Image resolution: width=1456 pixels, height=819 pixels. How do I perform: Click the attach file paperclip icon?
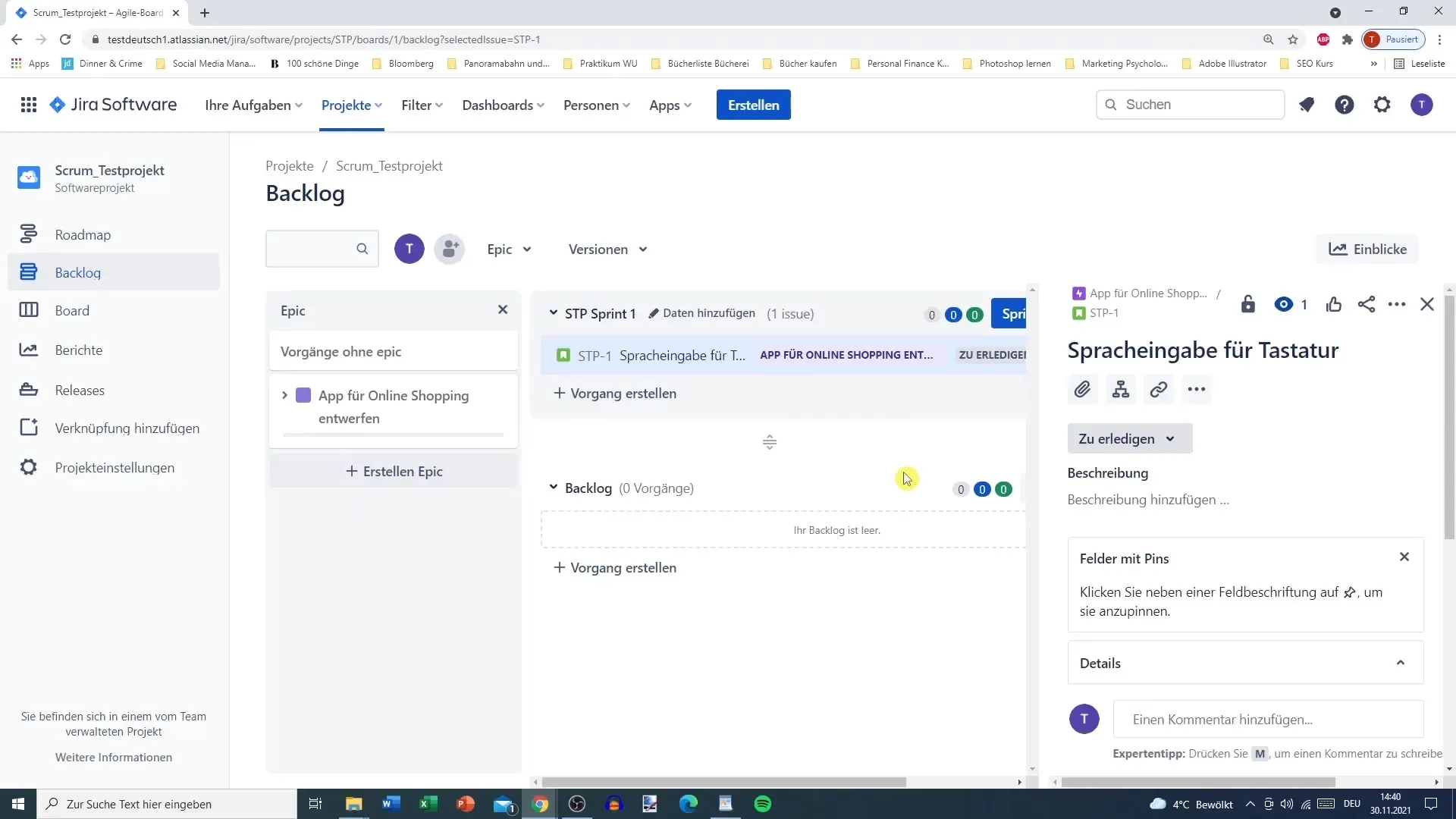1082,390
